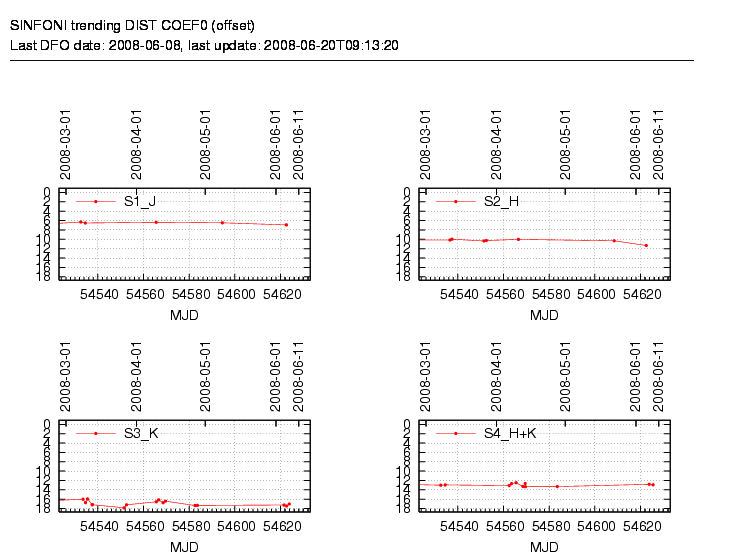Click the MJD axis label under S4_H+K plot
The height and width of the screenshot is (554, 730).
click(x=544, y=547)
